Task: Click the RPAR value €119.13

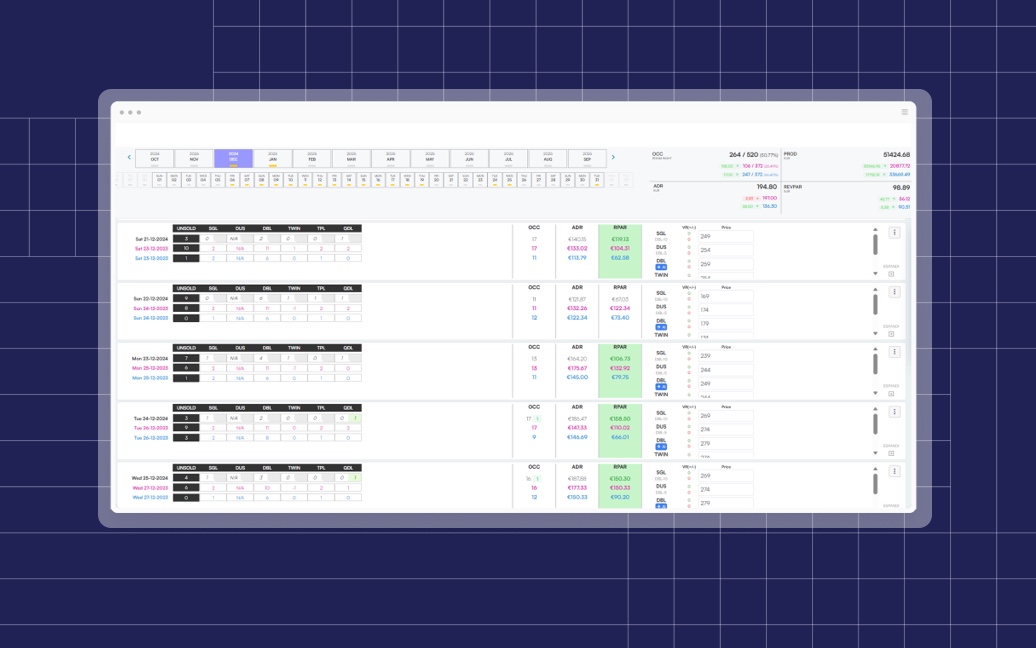Action: (620, 239)
